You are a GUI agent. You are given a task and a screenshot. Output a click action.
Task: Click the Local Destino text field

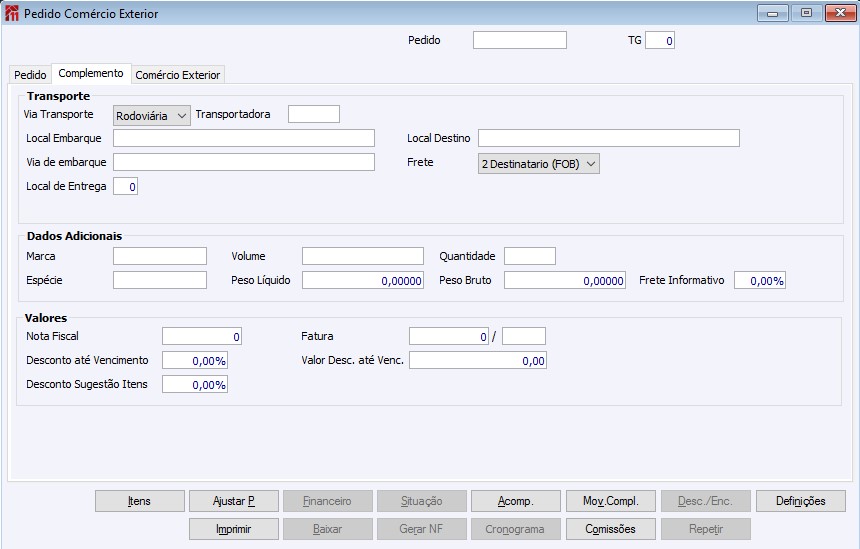click(609, 138)
